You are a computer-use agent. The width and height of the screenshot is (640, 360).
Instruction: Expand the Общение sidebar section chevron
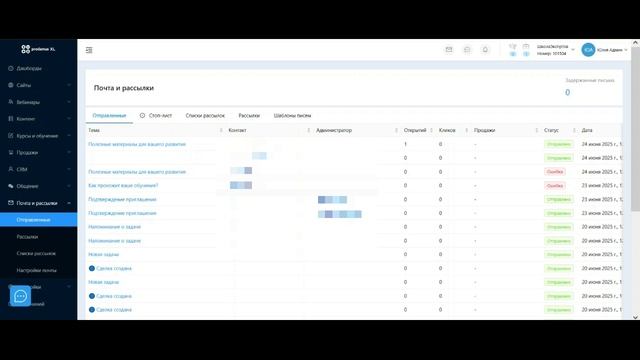coord(69,186)
